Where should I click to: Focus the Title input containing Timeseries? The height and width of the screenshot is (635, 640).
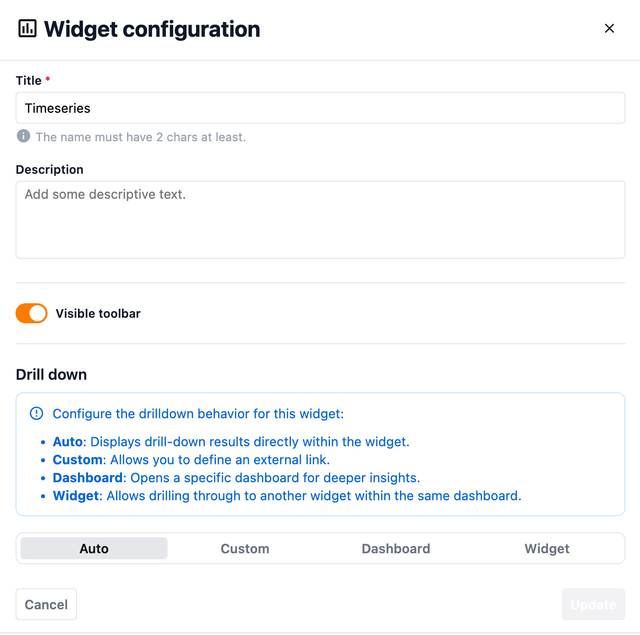tap(320, 108)
